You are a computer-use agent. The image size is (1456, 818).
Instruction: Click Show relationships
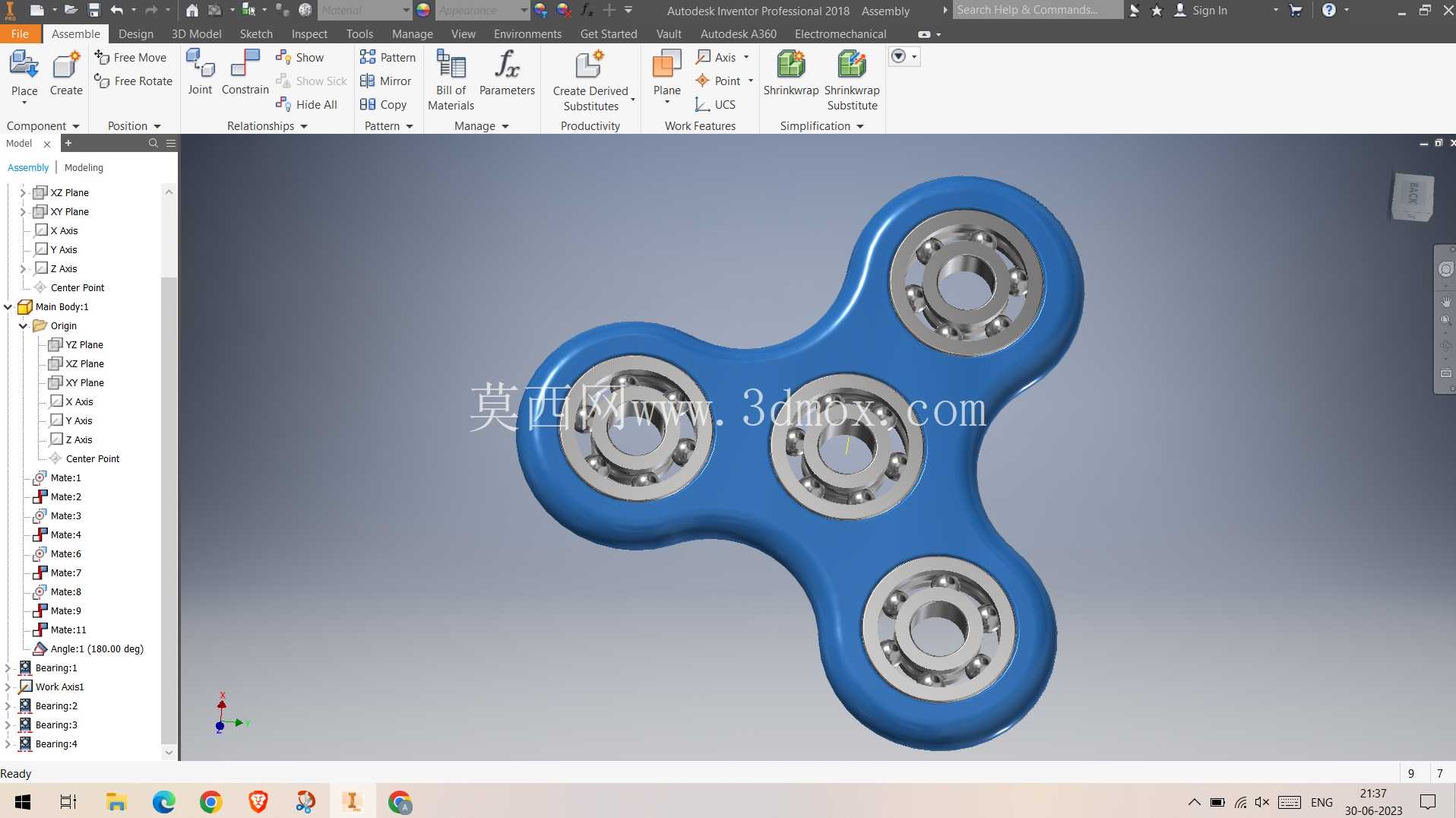click(x=299, y=57)
